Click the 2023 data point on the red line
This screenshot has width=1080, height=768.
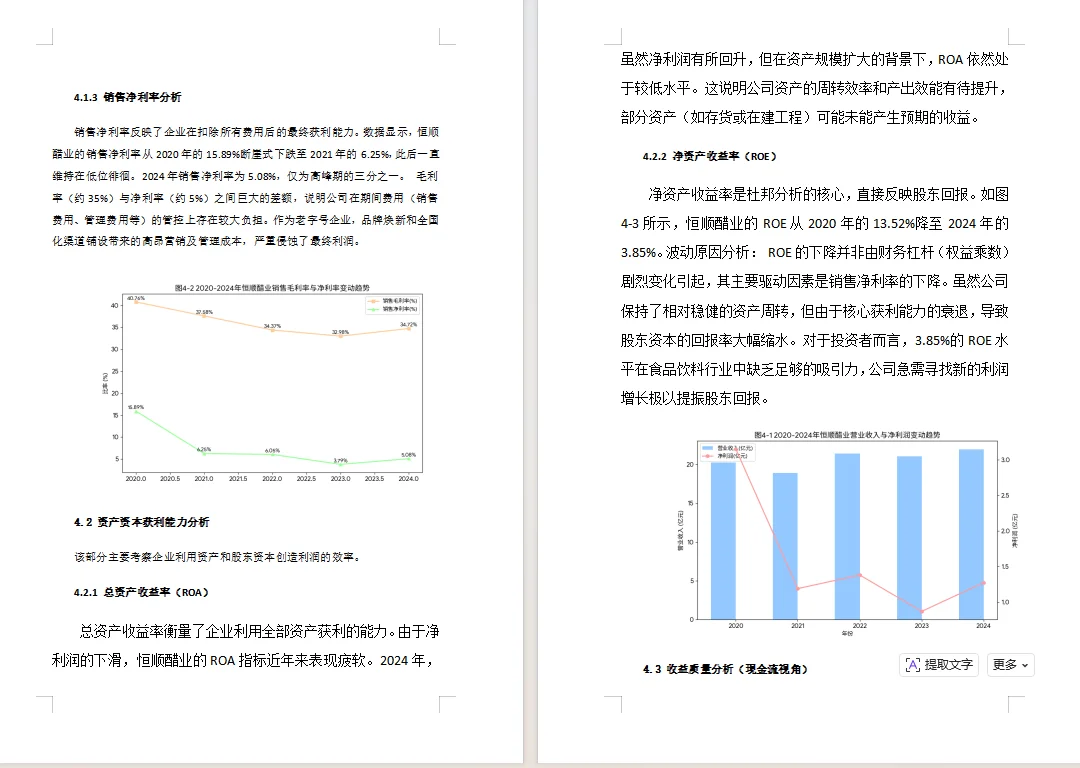tap(922, 611)
